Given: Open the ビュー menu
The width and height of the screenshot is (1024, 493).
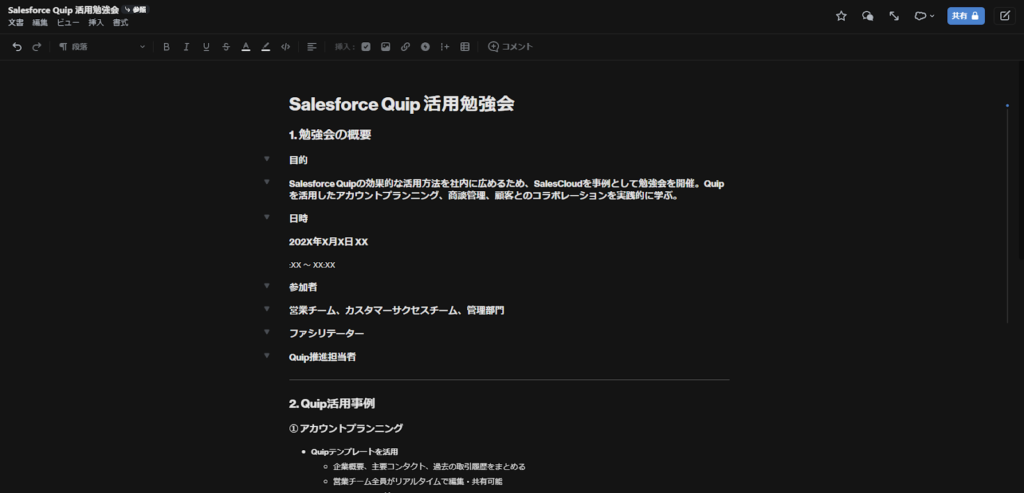Looking at the screenshot, I should click(x=68, y=23).
